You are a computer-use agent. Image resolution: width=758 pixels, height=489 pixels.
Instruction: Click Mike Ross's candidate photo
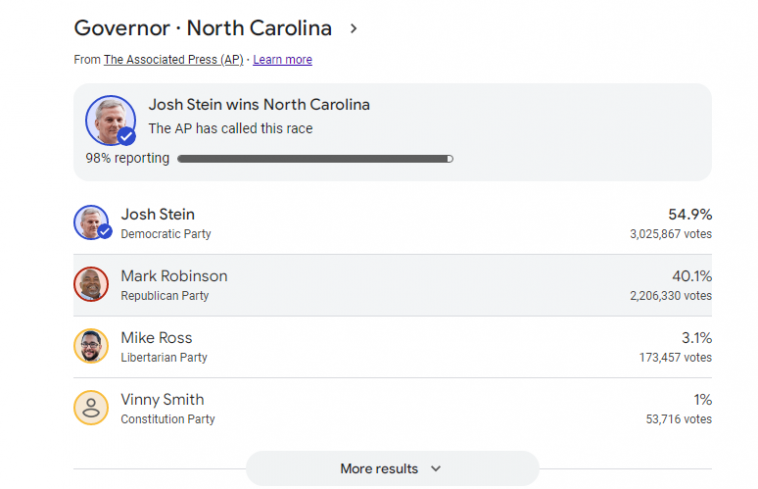point(91,346)
